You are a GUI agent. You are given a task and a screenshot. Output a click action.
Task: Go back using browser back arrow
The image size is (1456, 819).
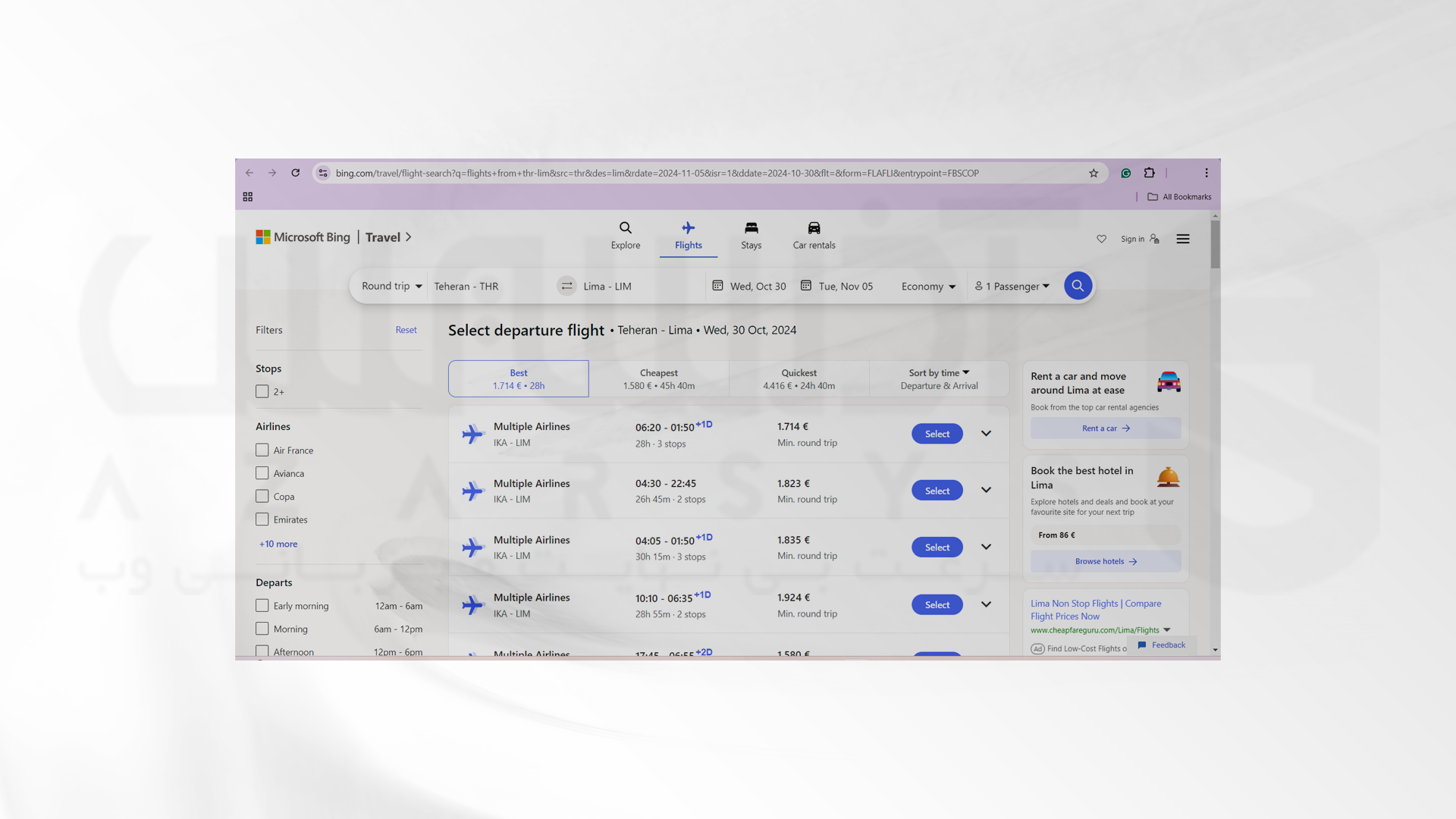click(x=249, y=173)
